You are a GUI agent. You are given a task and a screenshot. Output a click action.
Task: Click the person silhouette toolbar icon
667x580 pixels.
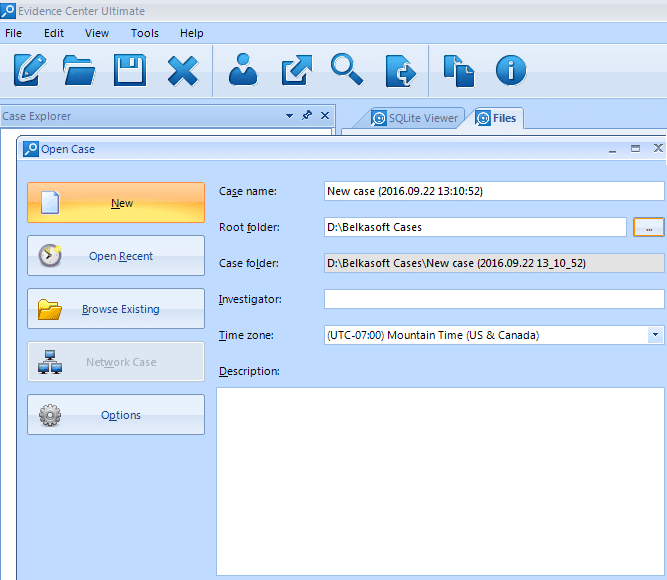(x=243, y=70)
